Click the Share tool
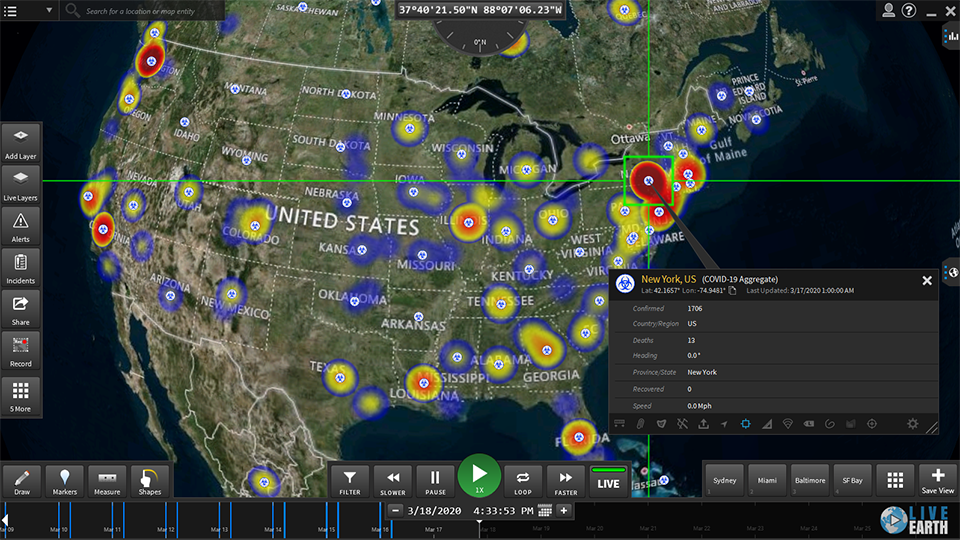 (x=21, y=310)
